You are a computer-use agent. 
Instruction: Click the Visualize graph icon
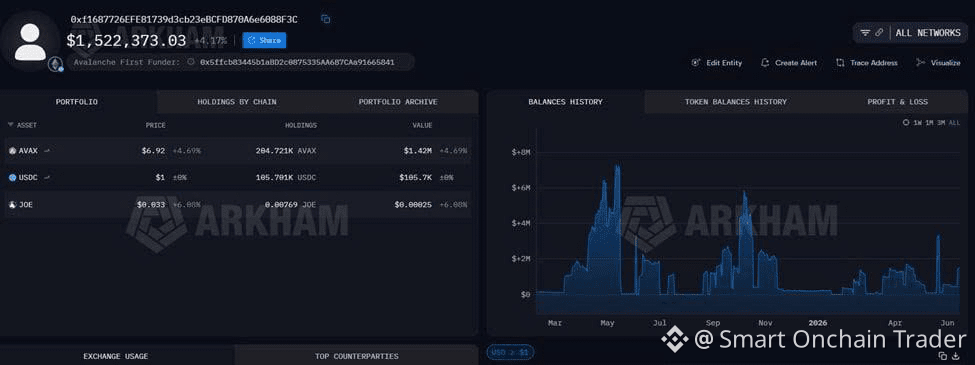(x=921, y=63)
